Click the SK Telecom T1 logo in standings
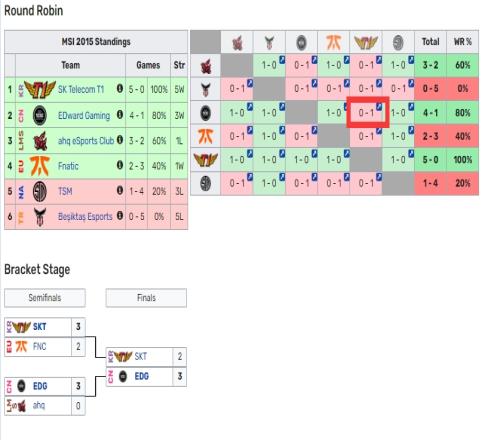 click(40, 89)
